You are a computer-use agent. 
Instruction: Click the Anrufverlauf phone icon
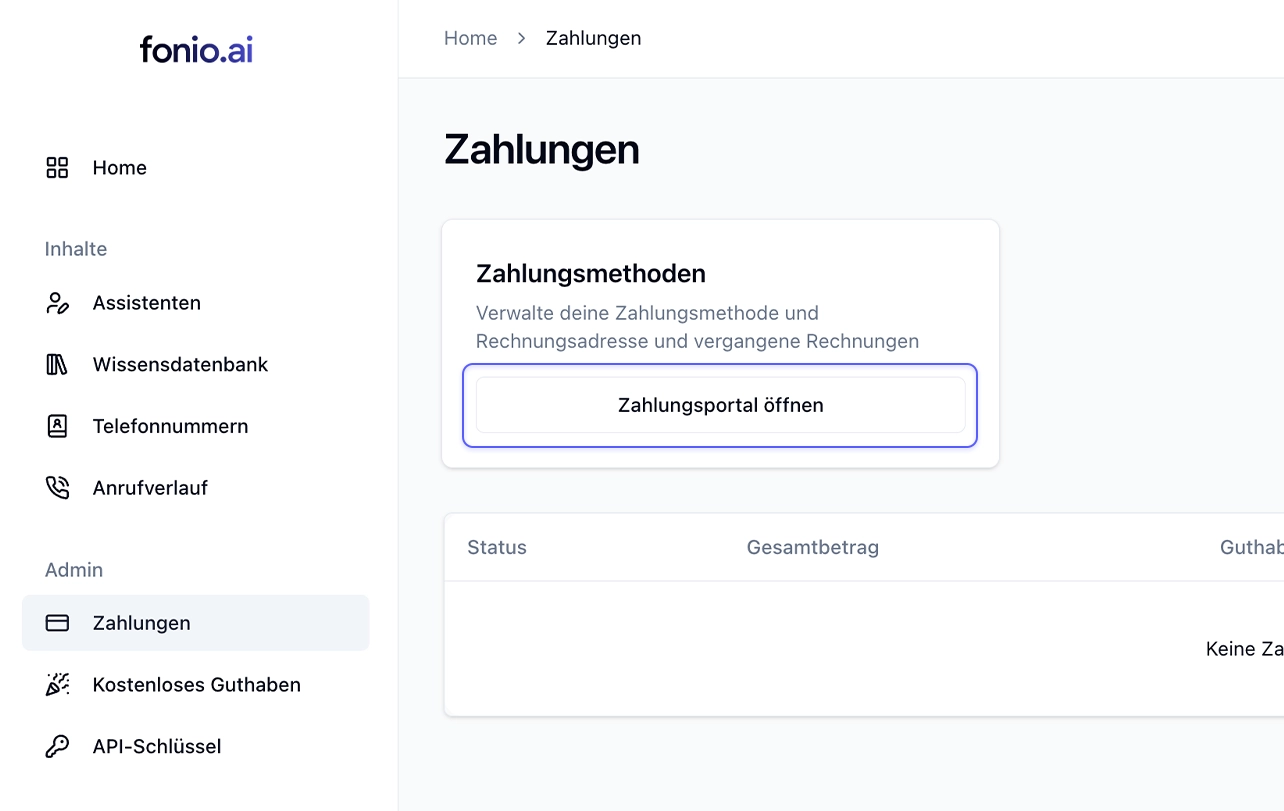point(57,488)
